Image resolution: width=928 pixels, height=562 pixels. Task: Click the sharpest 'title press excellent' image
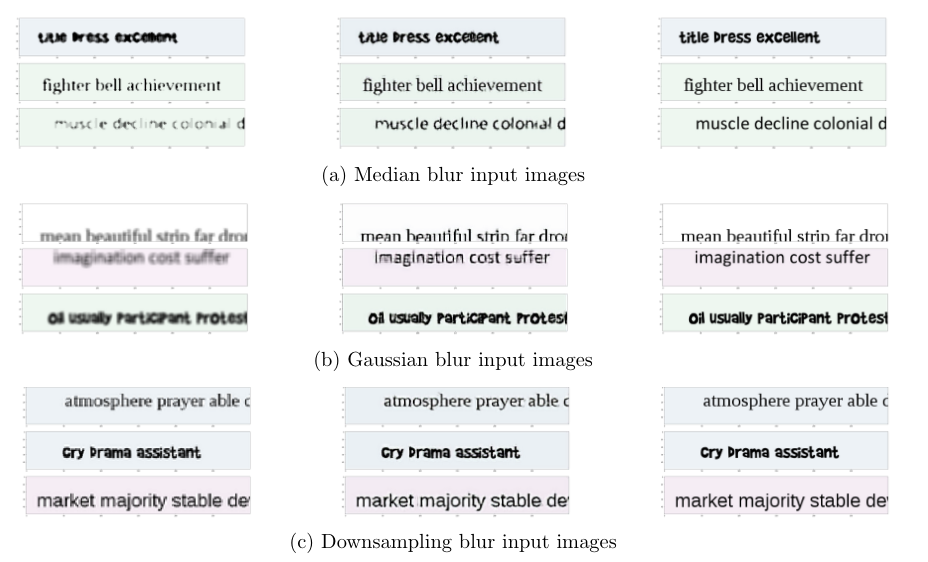[773, 37]
